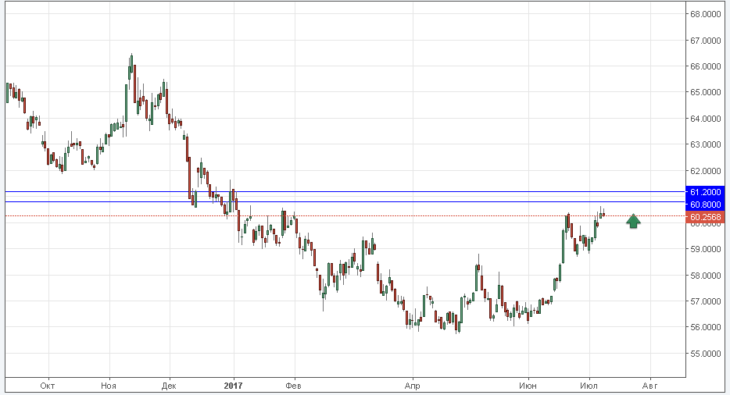The width and height of the screenshot is (730, 395).
Task: Click the Апр label on time axis
Action: point(412,386)
